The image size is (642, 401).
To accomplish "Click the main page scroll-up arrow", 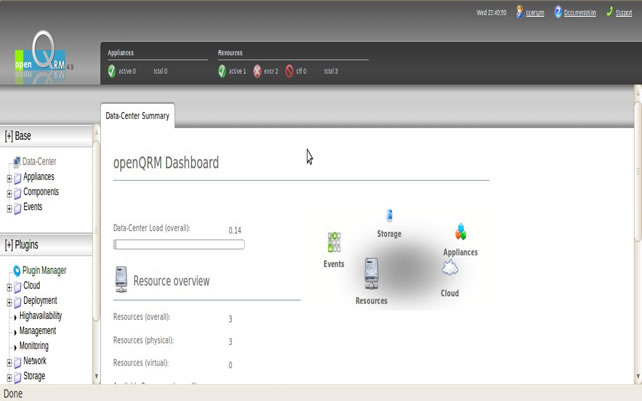I will pos(638,93).
